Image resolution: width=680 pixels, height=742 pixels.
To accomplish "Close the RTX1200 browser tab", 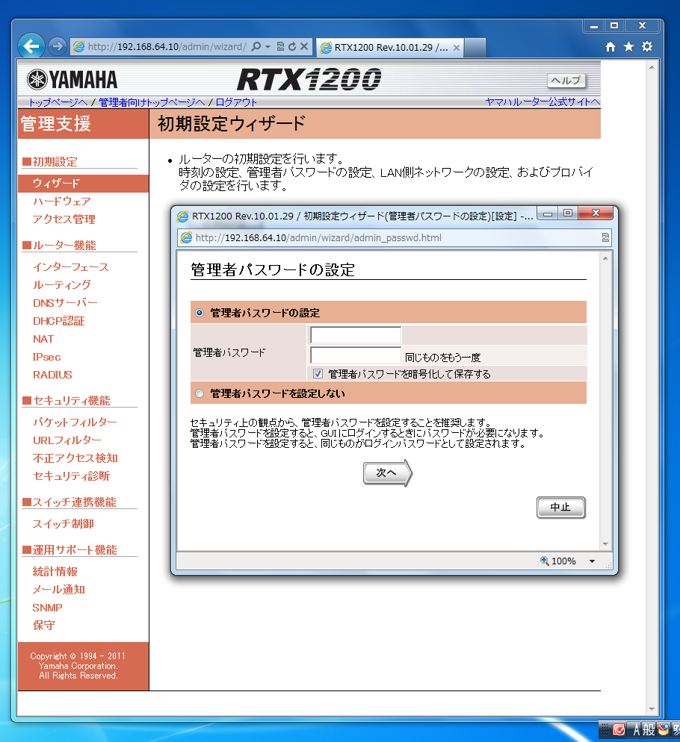I will tap(456, 48).
